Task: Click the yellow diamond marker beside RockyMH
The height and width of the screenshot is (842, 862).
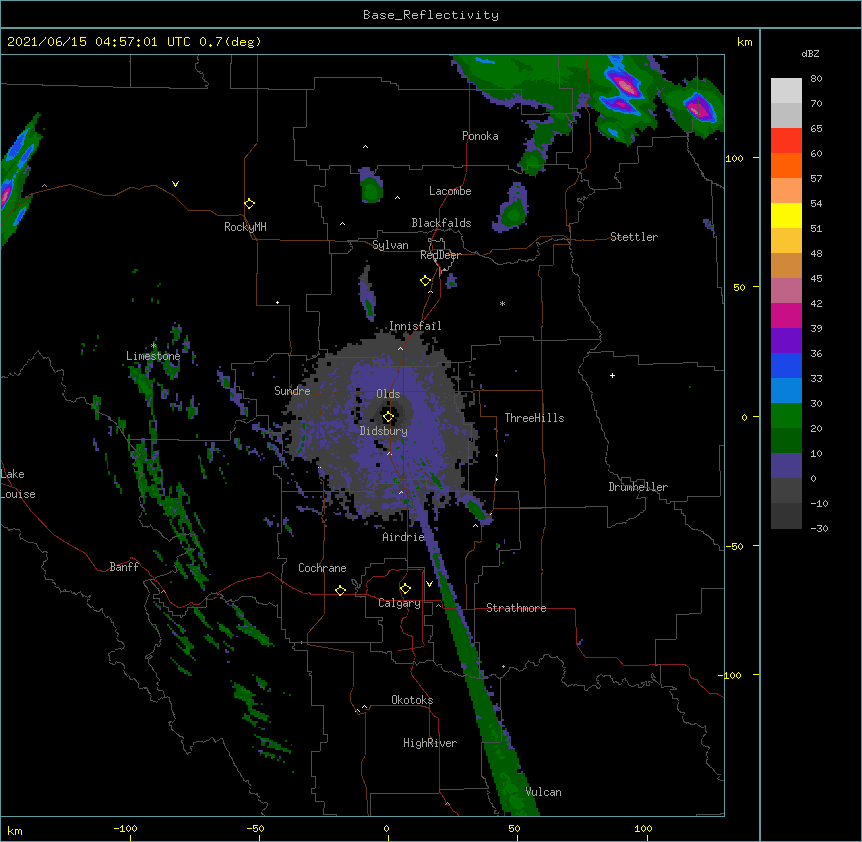Action: click(x=250, y=204)
